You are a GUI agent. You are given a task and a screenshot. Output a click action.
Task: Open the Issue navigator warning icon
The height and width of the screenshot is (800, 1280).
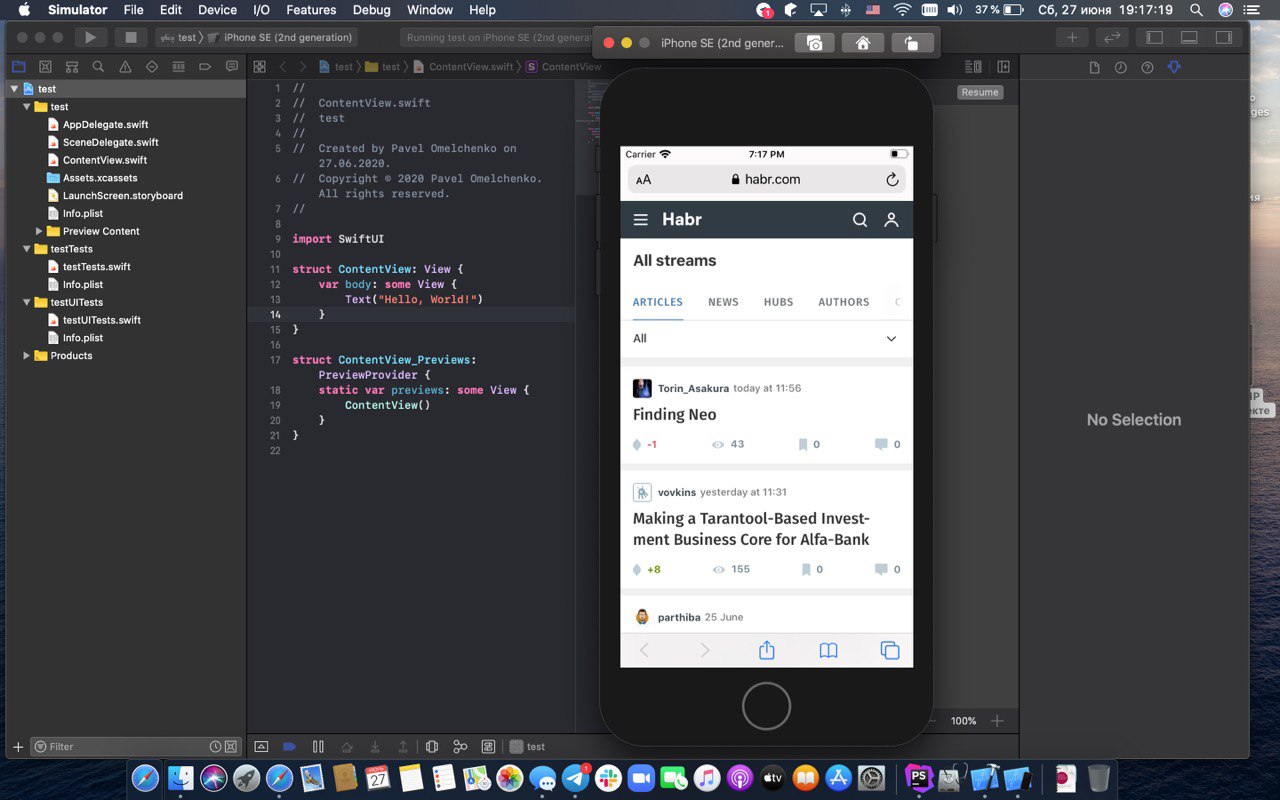tap(125, 67)
